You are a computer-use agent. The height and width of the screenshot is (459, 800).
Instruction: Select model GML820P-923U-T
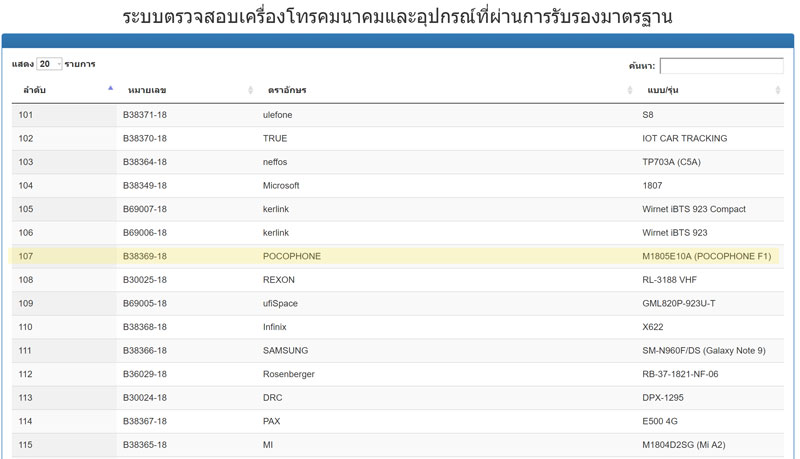click(x=679, y=303)
